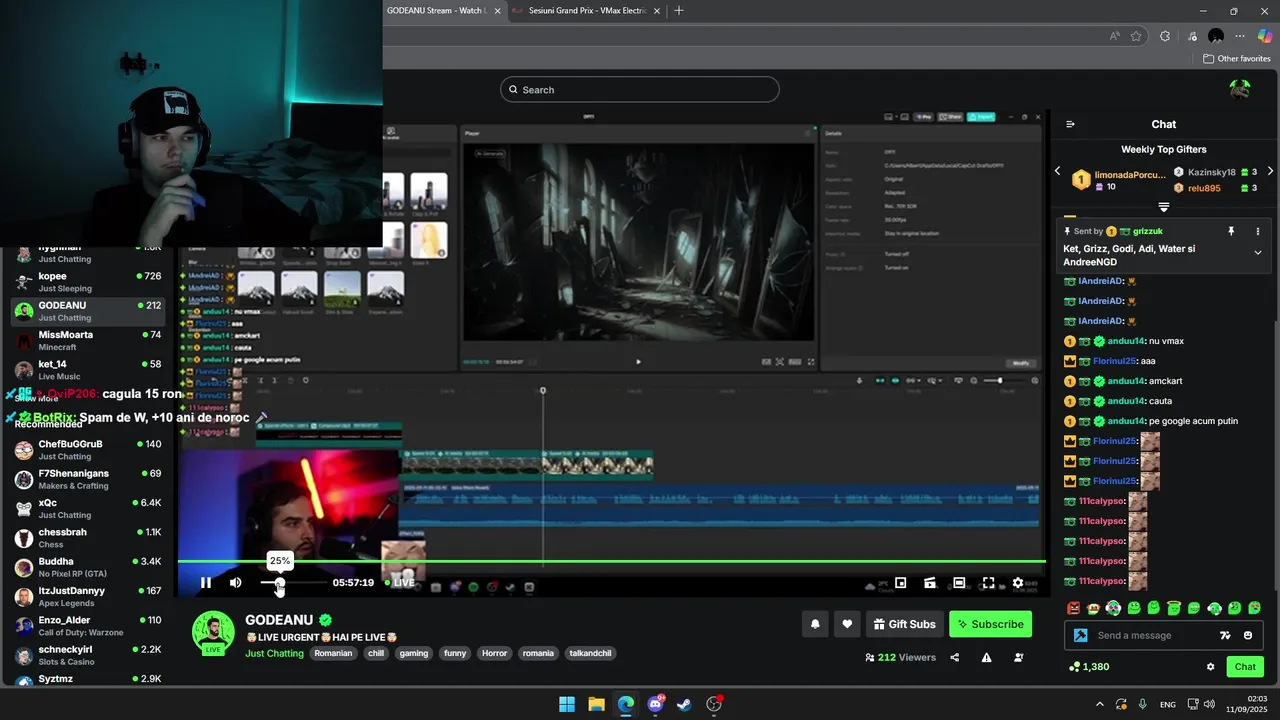View the 1,380 channel points balance
This screenshot has width=1280, height=720.
pyautogui.click(x=1089, y=667)
